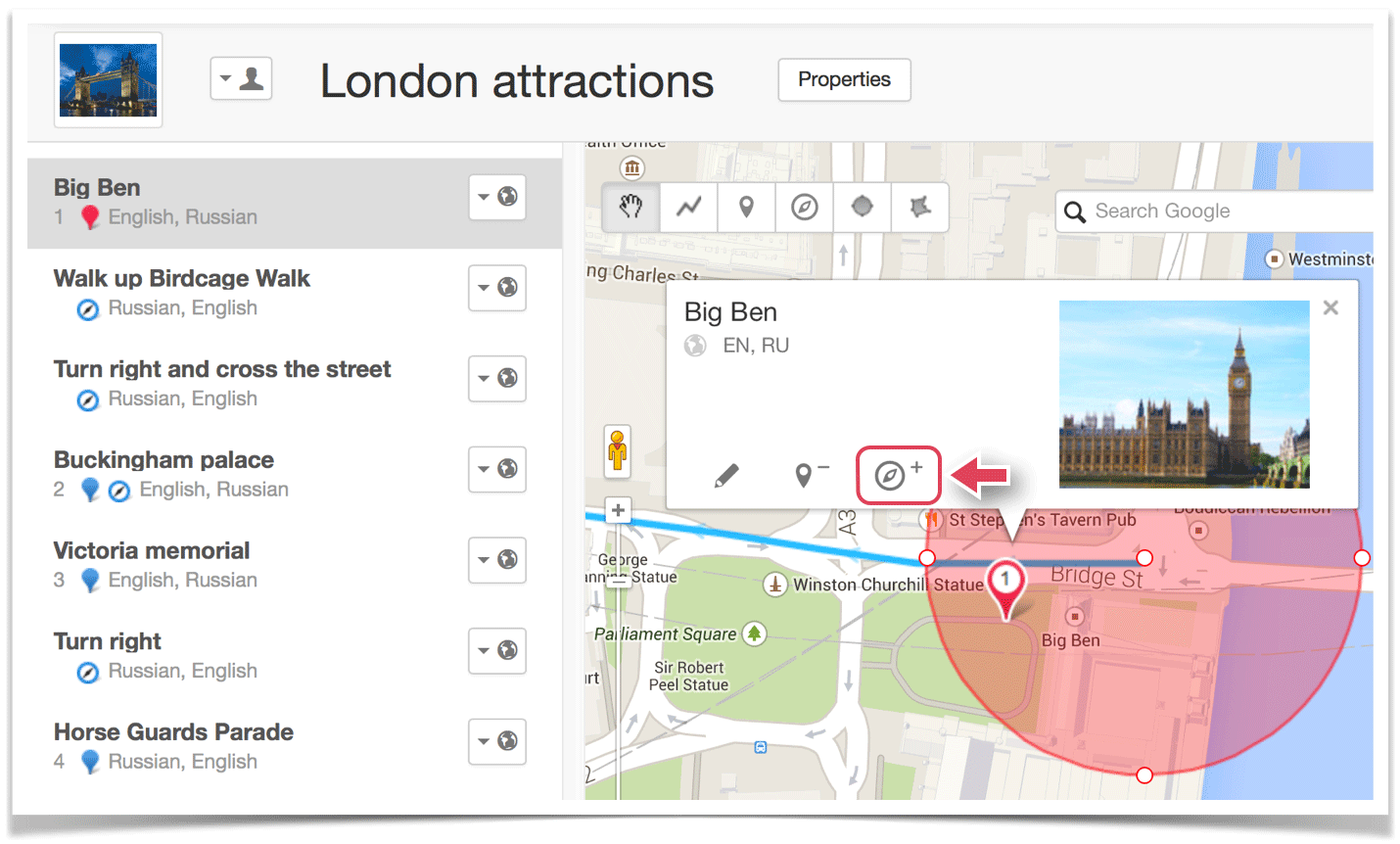Image resolution: width=1400 pixels, height=844 pixels.
Task: Select the compass navigation tool in map toolbar
Action: click(x=805, y=207)
